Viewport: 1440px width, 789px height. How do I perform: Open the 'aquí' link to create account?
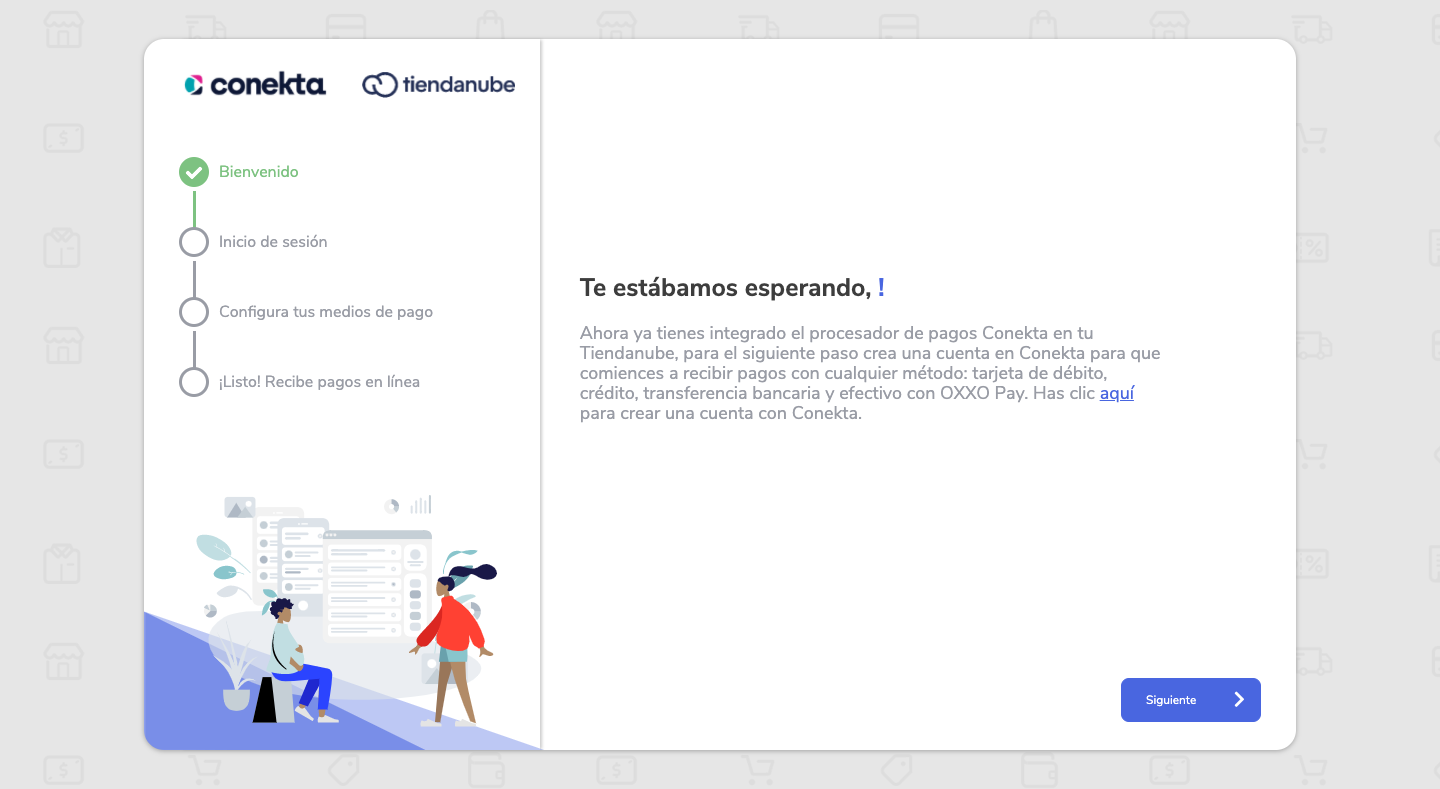[x=1117, y=393]
